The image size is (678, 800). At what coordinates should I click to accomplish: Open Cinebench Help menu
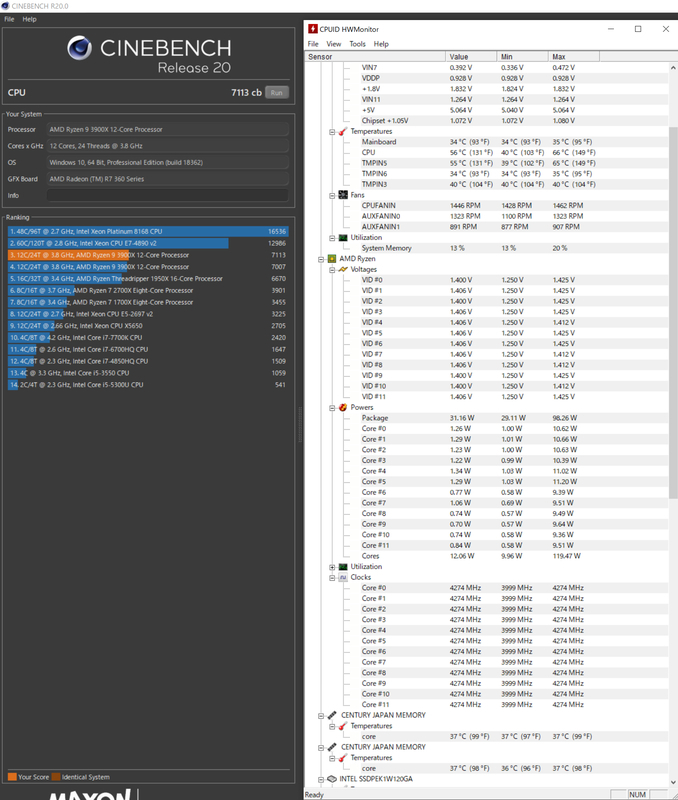click(x=29, y=19)
